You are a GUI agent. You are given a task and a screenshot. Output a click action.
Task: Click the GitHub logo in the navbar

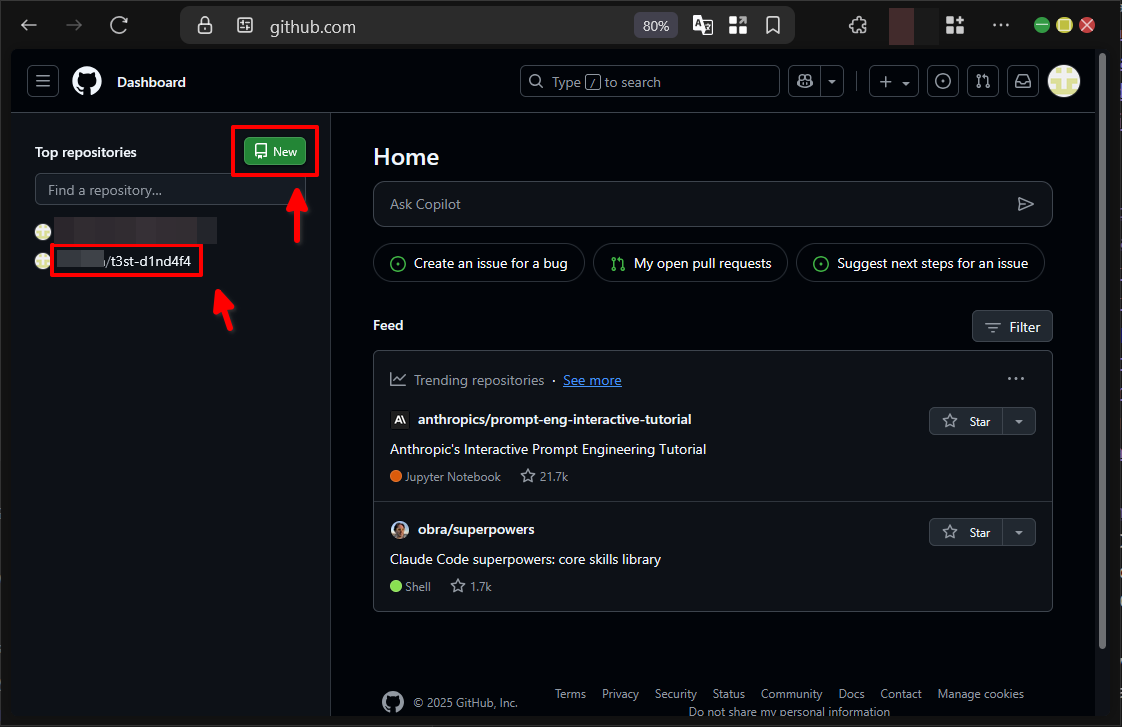86,81
